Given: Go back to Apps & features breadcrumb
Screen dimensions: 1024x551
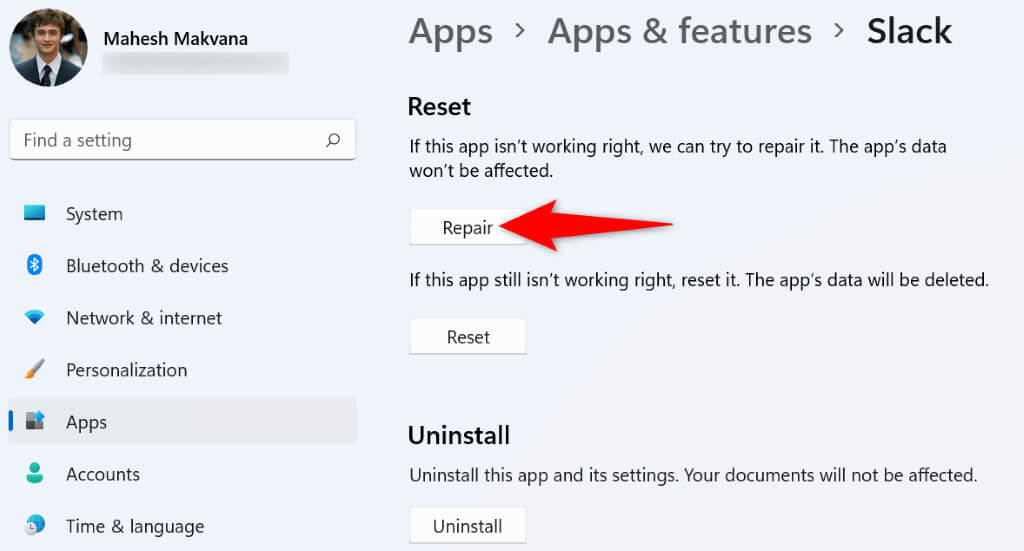Looking at the screenshot, I should point(679,31).
